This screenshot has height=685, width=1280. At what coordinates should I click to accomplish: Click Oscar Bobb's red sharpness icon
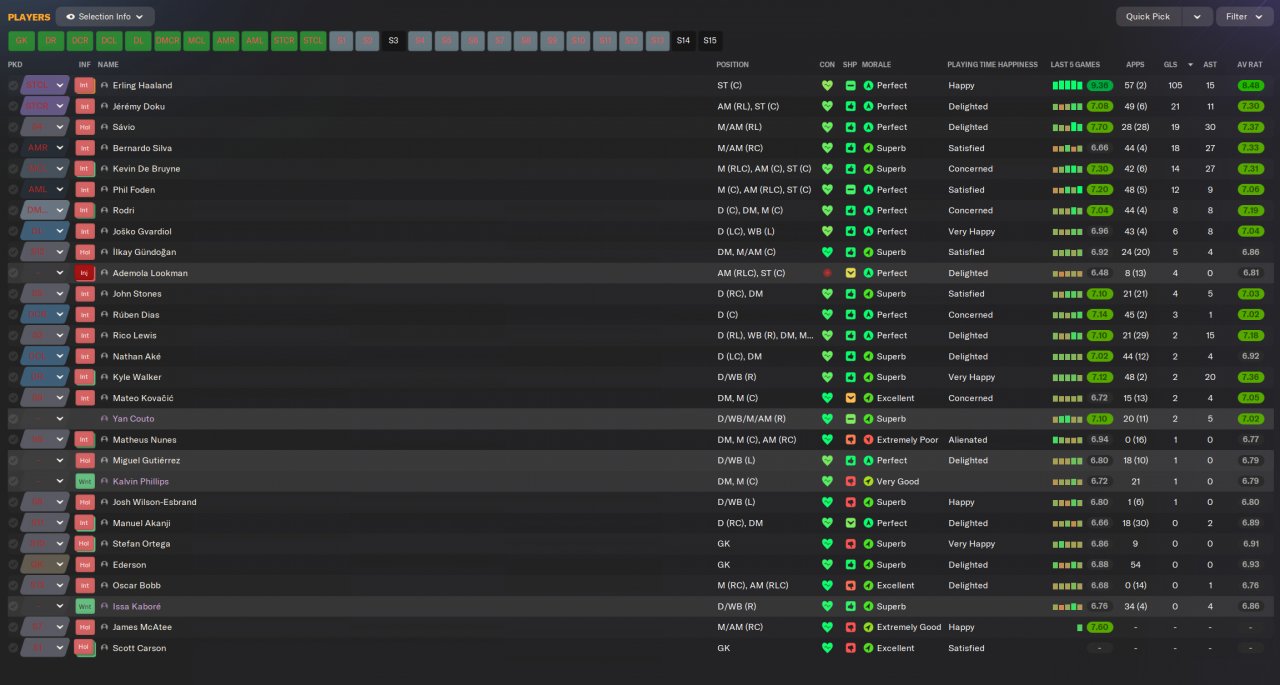(x=850, y=585)
